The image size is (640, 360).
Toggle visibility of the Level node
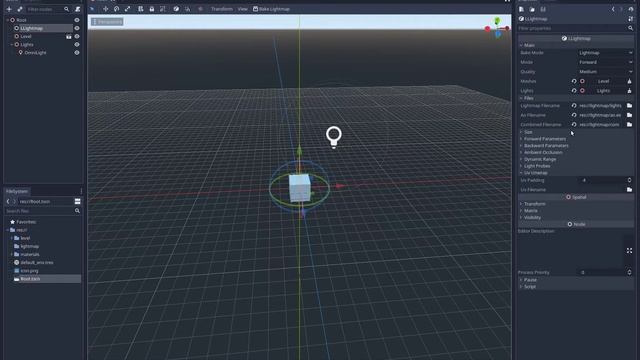click(77, 36)
